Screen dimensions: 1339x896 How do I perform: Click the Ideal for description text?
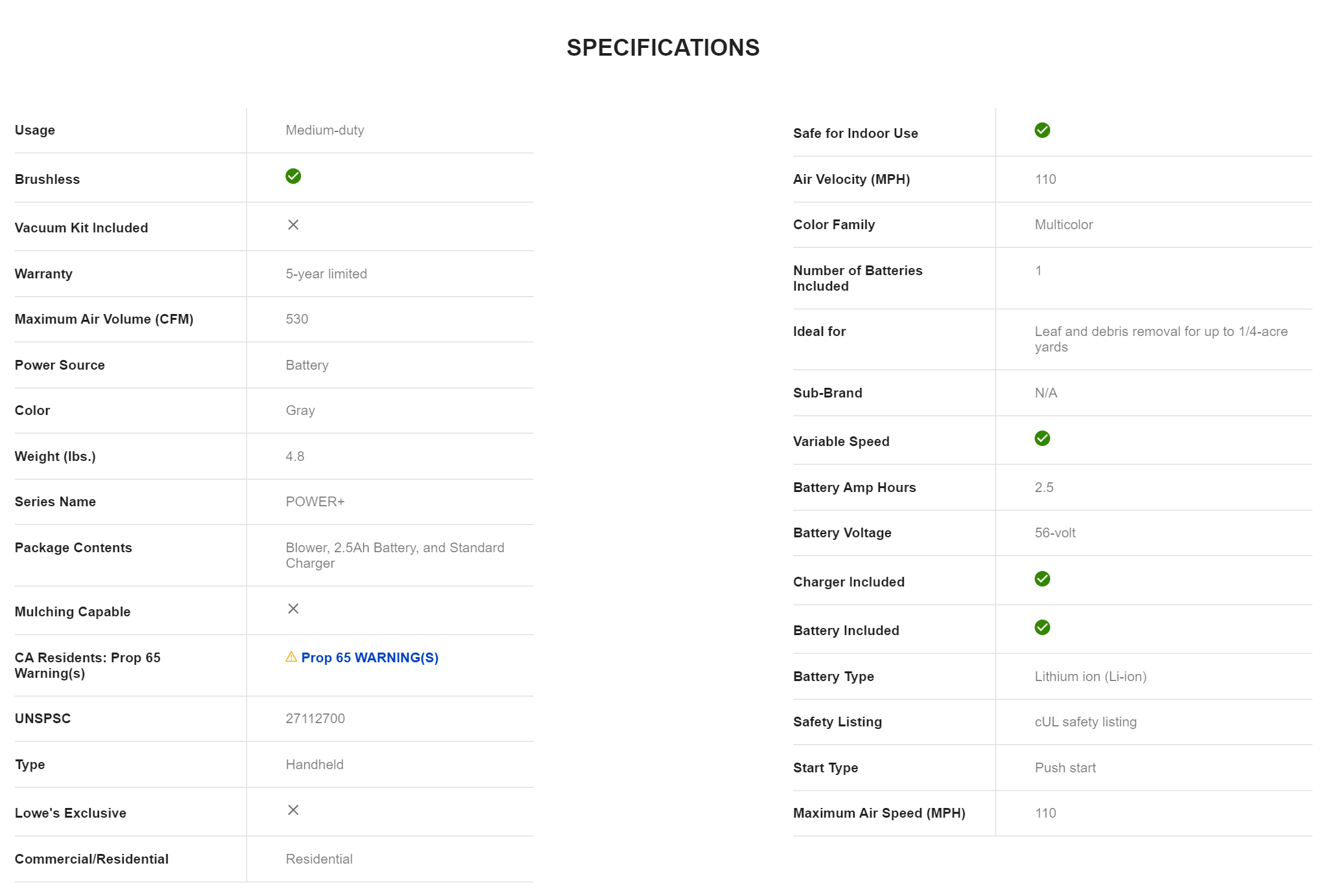(x=1160, y=339)
